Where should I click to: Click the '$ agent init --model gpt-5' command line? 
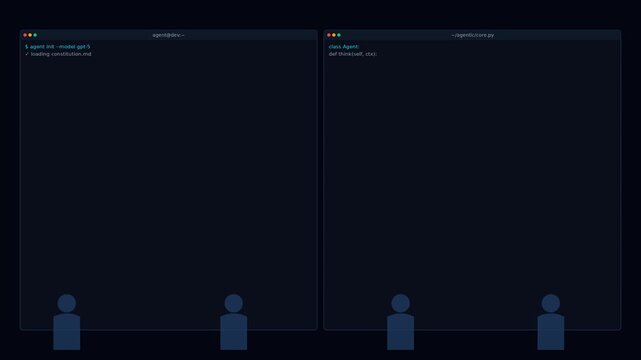58,47
